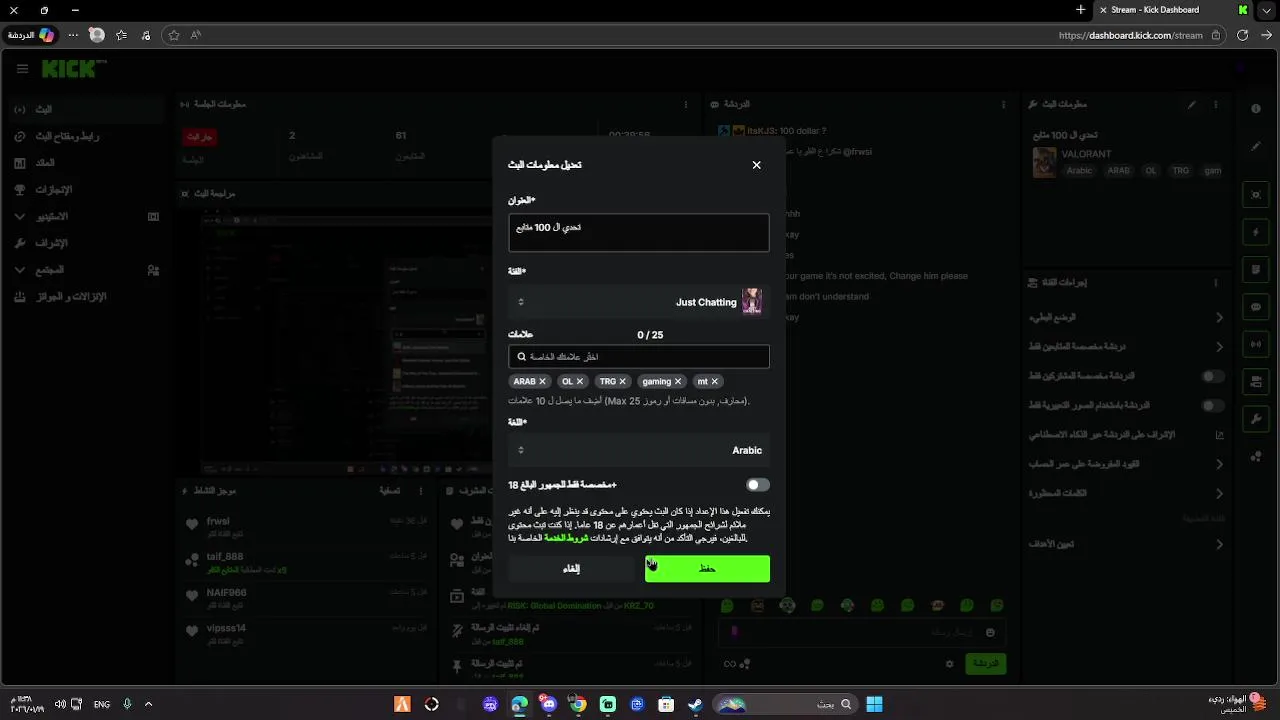The height and width of the screenshot is (720, 1280).
Task: Open Steam from the taskbar
Action: [x=695, y=704]
